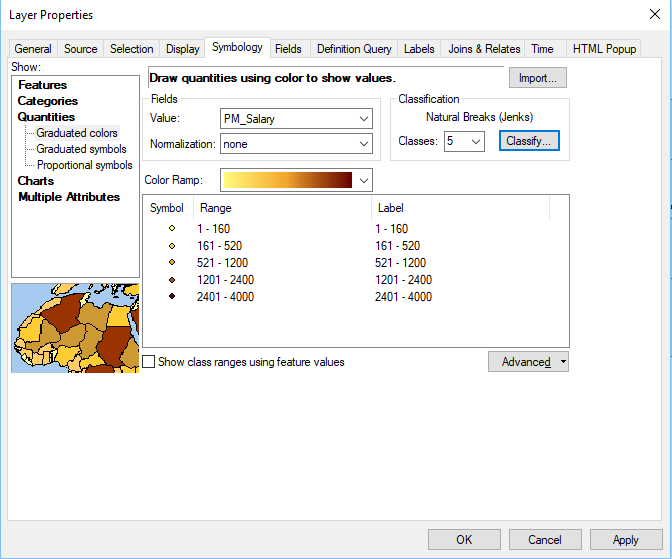The height and width of the screenshot is (559, 672).
Task: Select the yellow-to-brown color ramp swatch
Action: pos(288,180)
